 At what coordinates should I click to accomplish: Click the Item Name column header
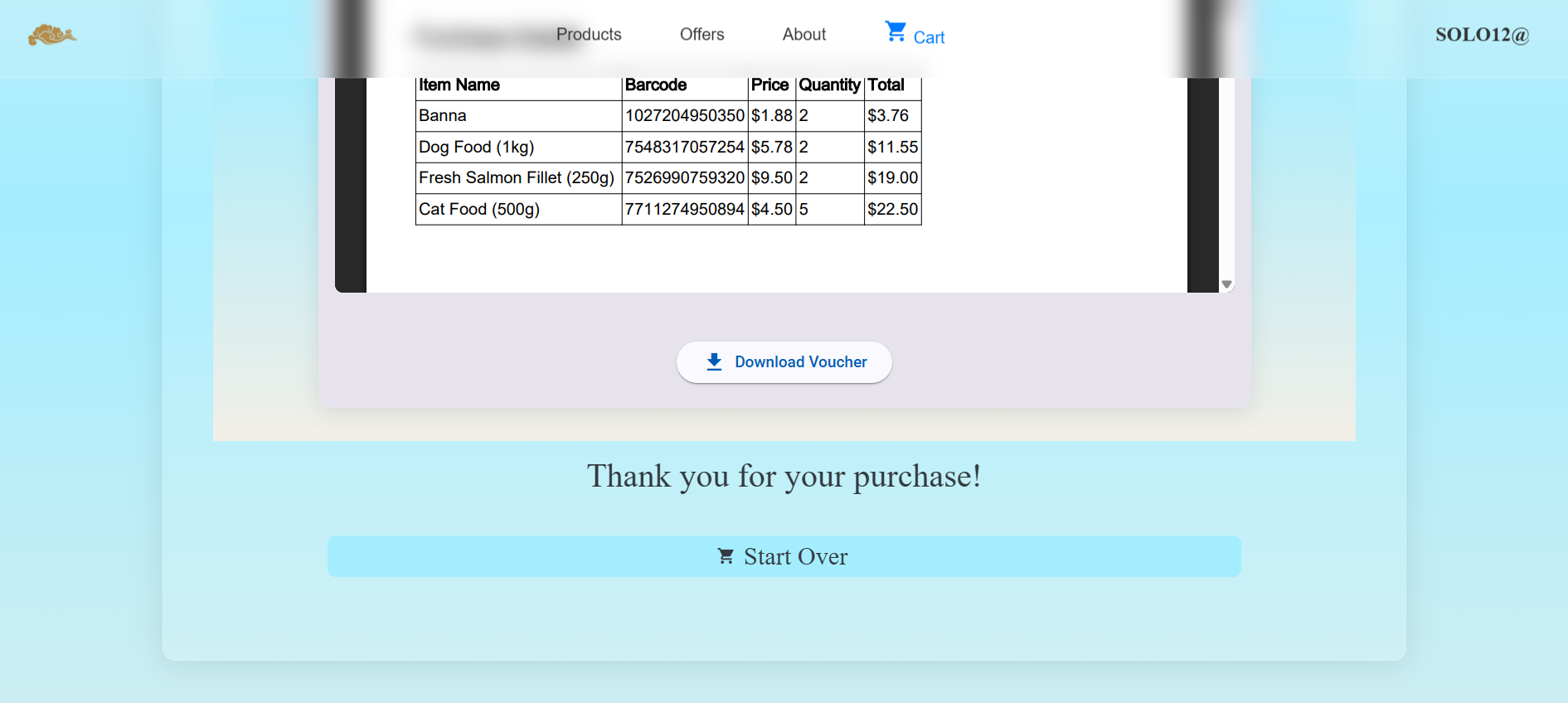(459, 85)
